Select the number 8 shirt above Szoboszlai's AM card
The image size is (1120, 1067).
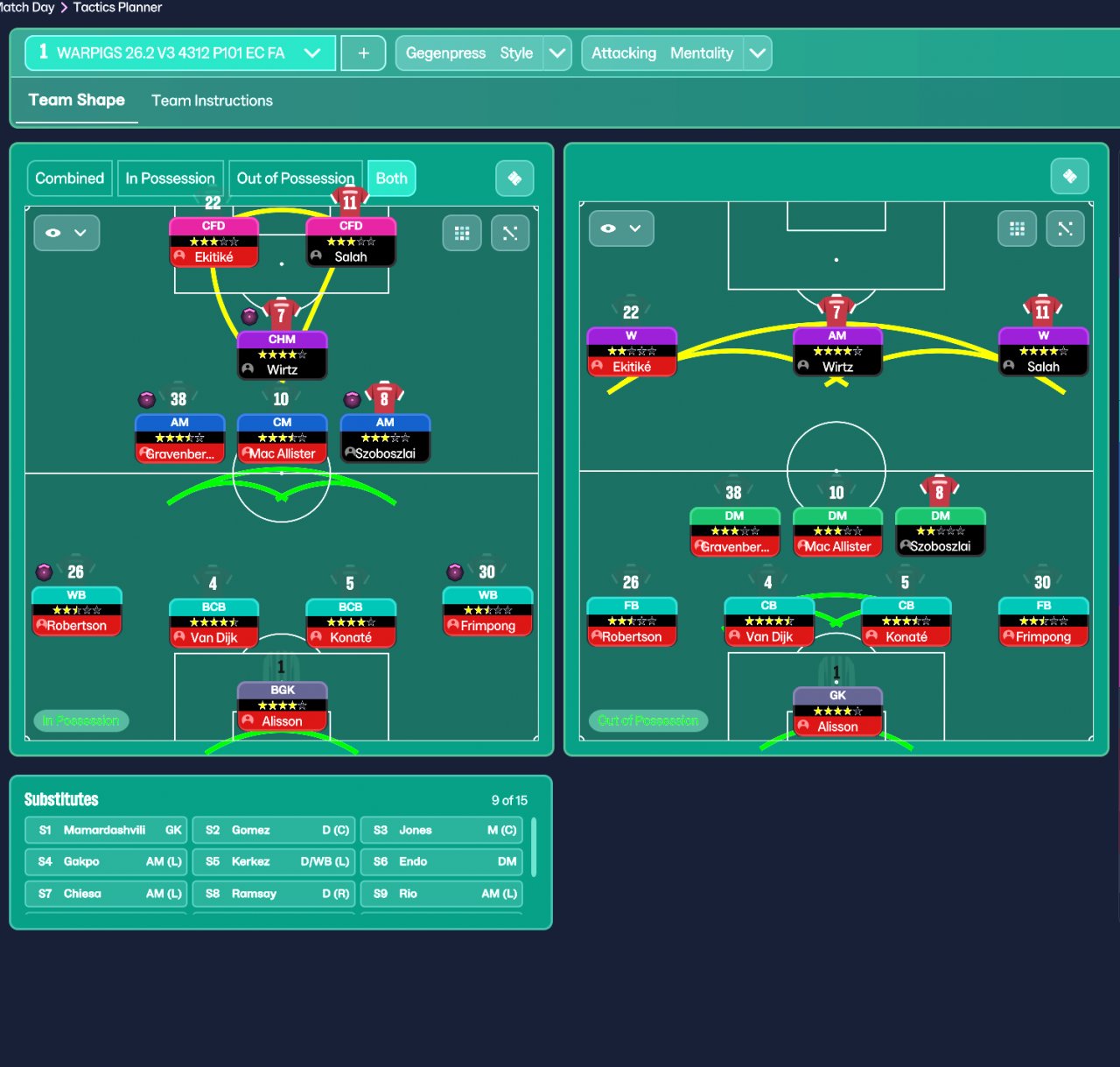click(x=384, y=398)
